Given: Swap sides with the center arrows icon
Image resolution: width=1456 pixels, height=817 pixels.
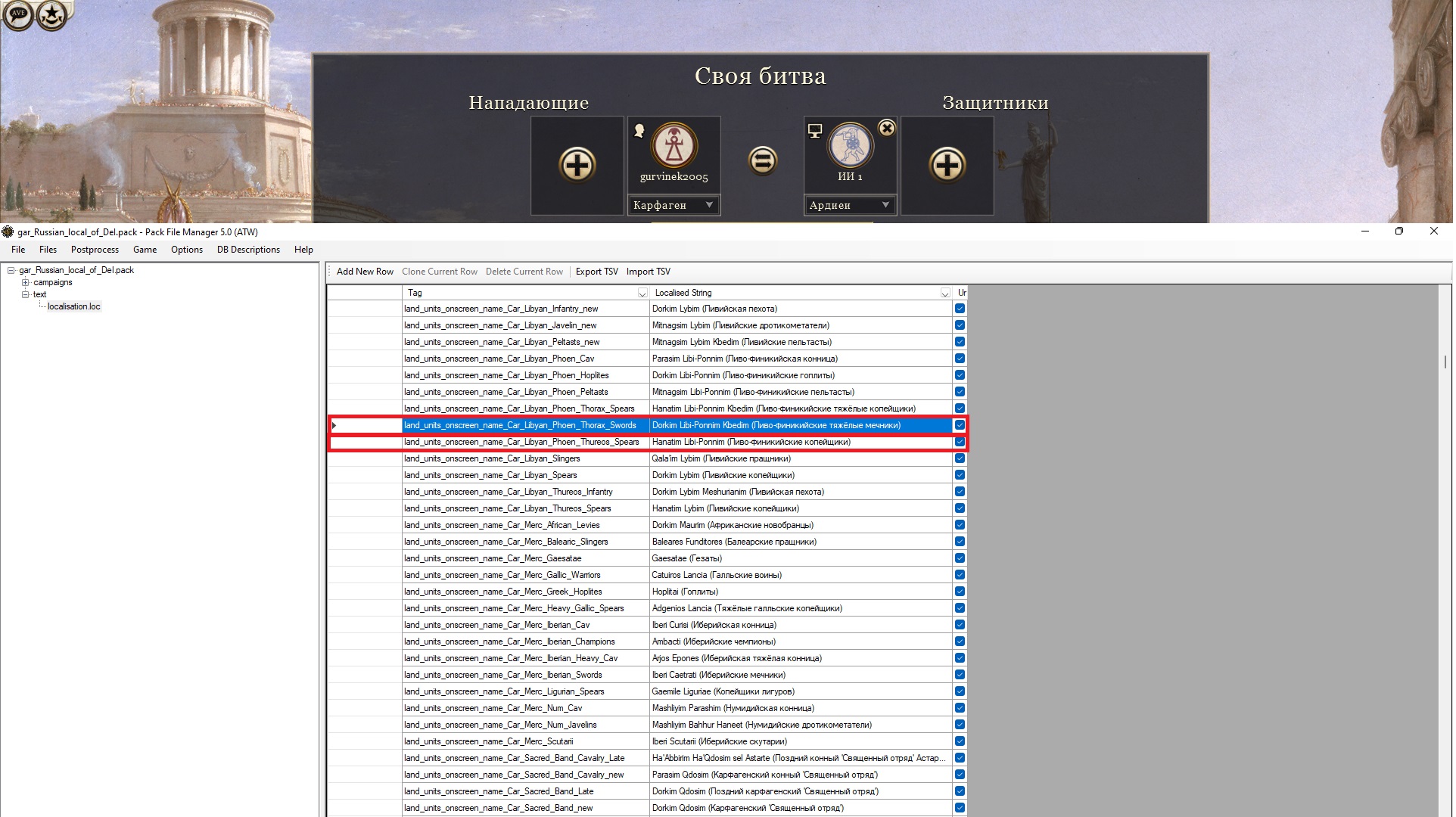Looking at the screenshot, I should coord(762,161).
